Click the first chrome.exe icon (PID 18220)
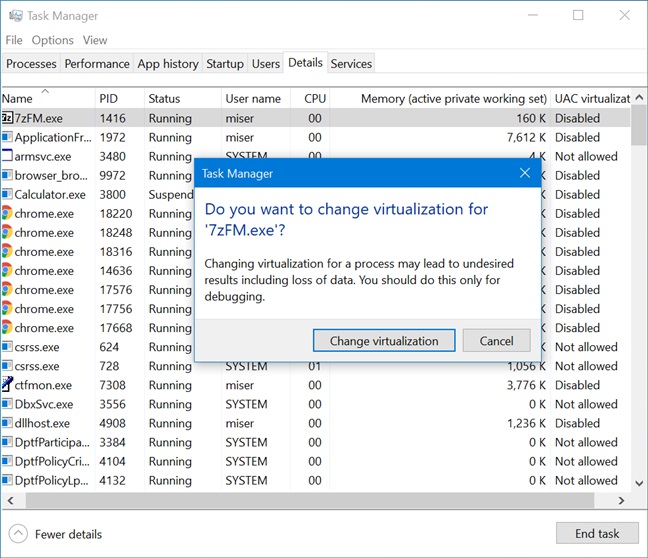Screen dimensions: 648x558 click(x=7, y=213)
